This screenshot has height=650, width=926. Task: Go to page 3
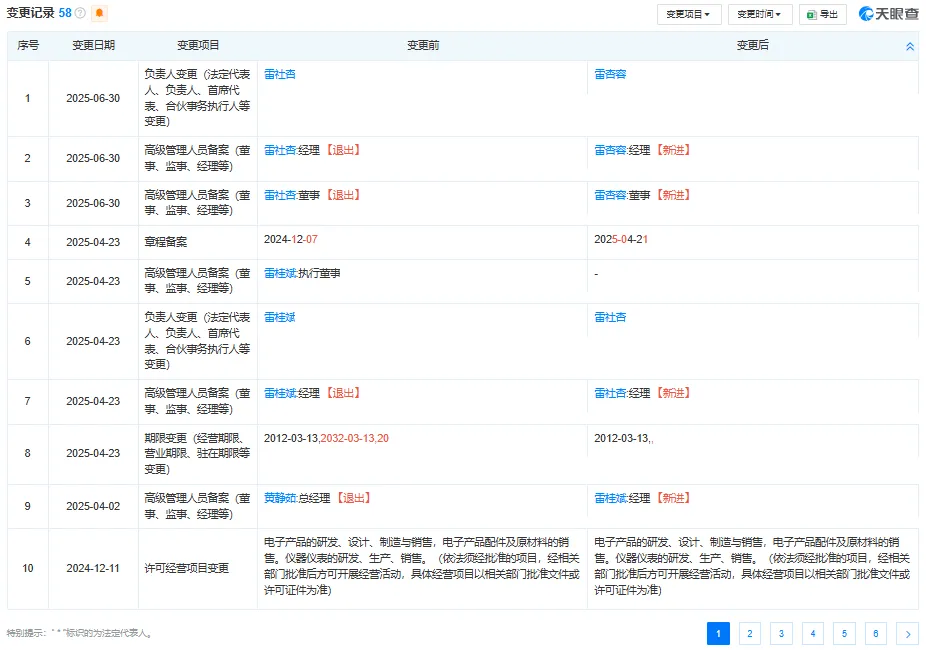[781, 633]
